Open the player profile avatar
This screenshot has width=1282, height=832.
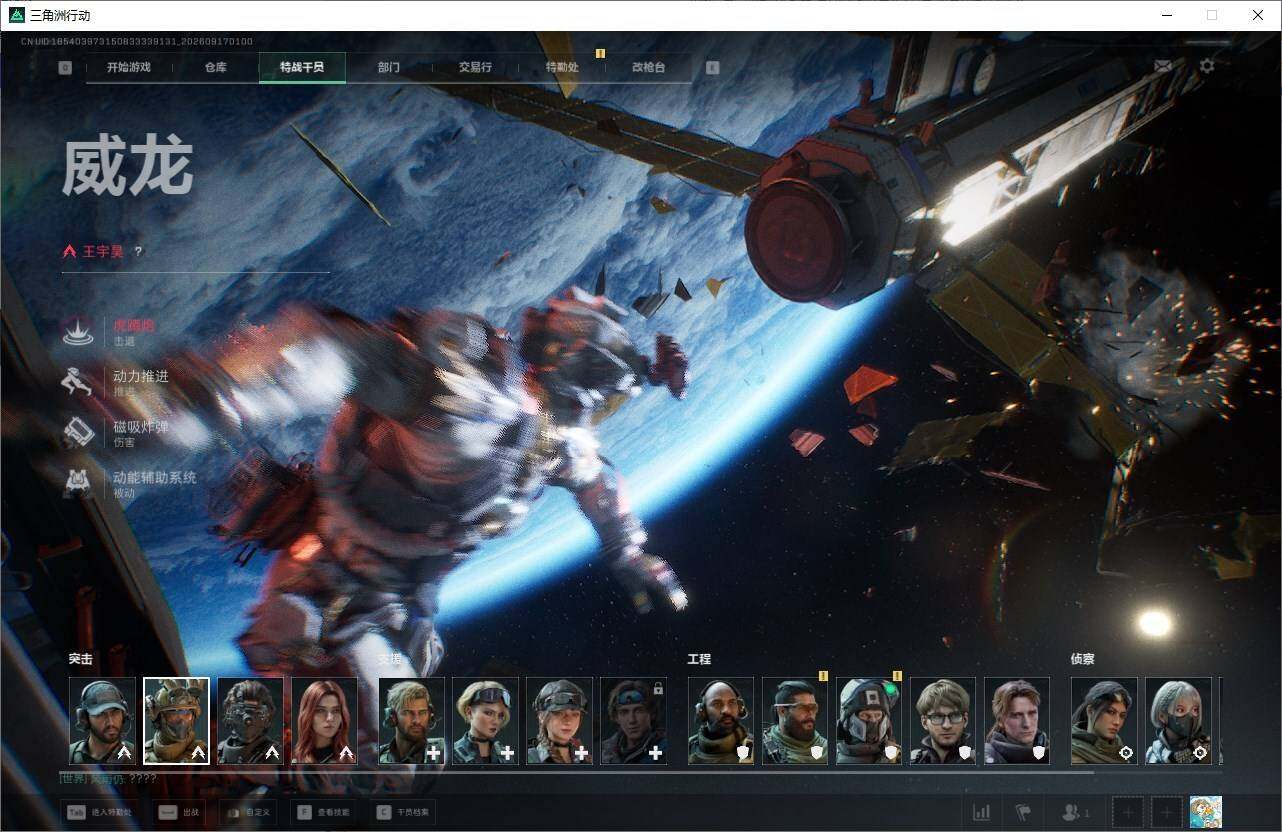[1206, 812]
